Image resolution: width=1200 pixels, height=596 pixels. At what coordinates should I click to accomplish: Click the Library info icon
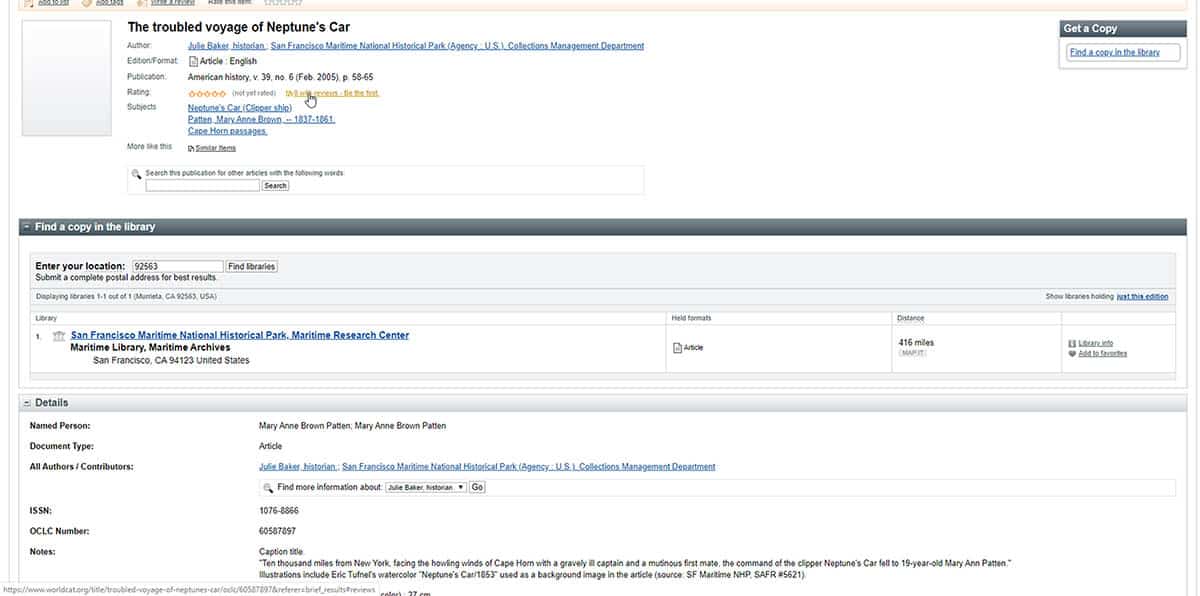click(1072, 343)
